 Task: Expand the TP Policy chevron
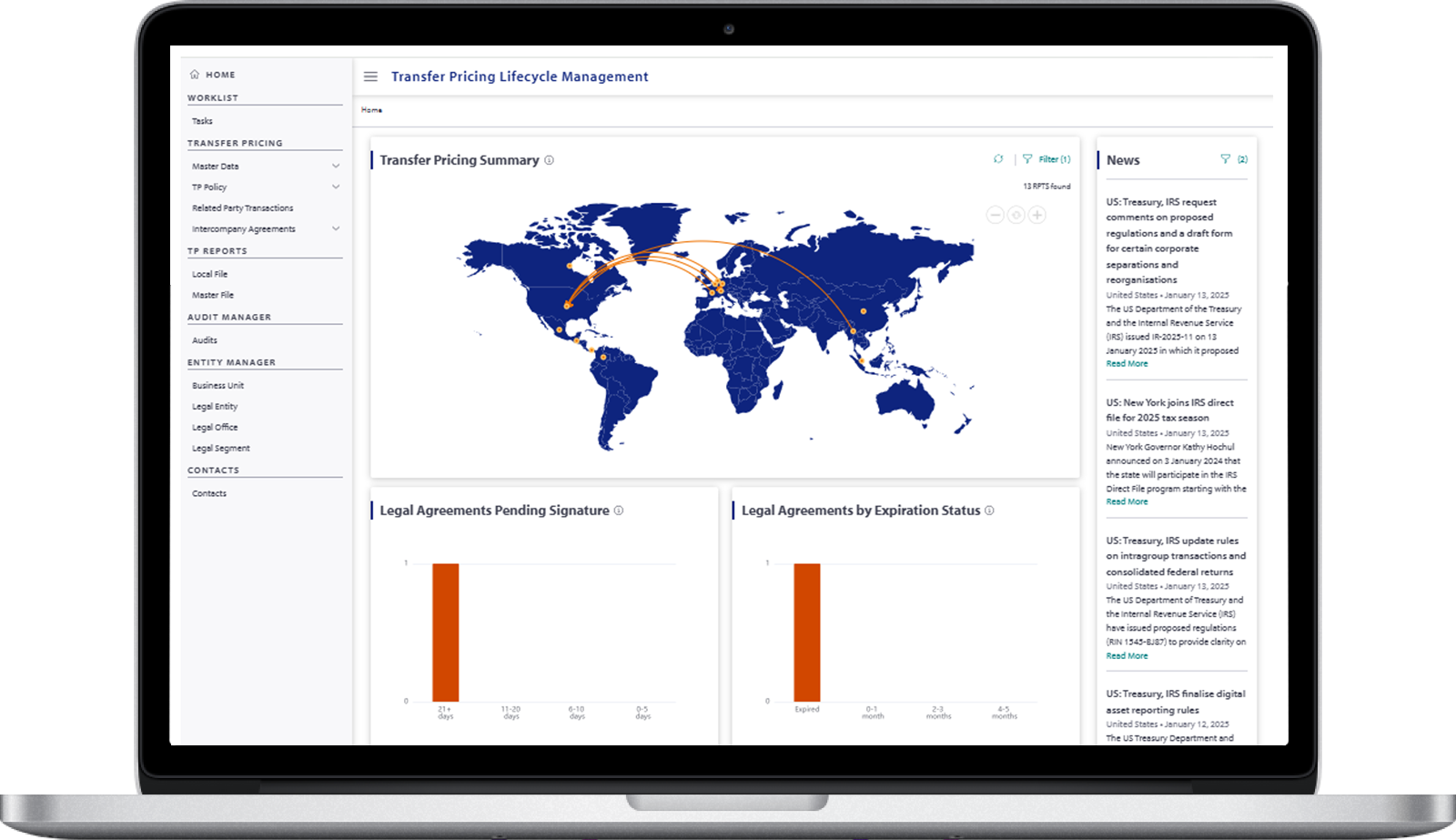(x=336, y=187)
